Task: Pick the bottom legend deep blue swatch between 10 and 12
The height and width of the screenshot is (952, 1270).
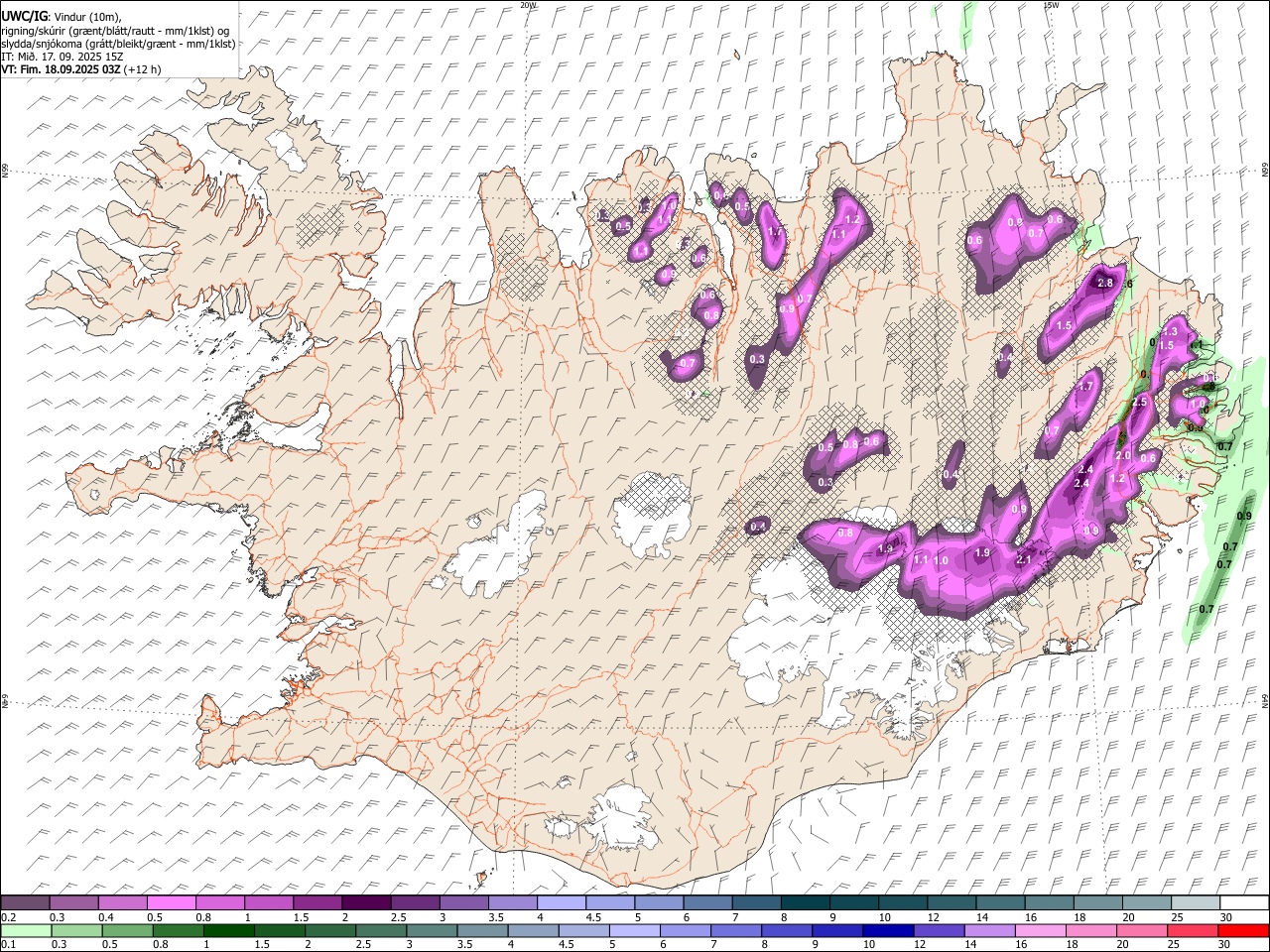Action: click(888, 930)
